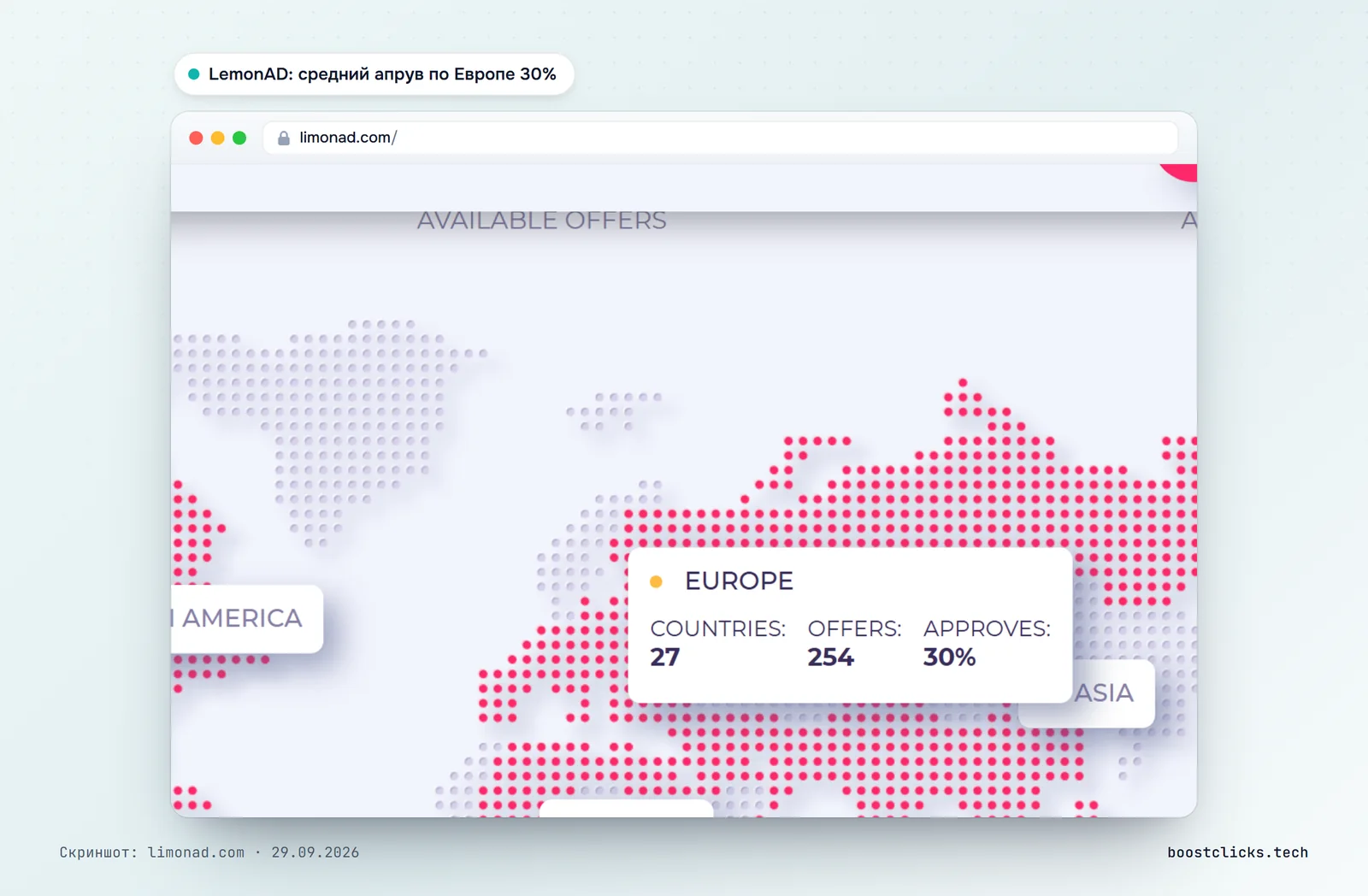The image size is (1368, 896).
Task: Click the LemonAD caption with the teal dot
Action: pyautogui.click(x=374, y=74)
